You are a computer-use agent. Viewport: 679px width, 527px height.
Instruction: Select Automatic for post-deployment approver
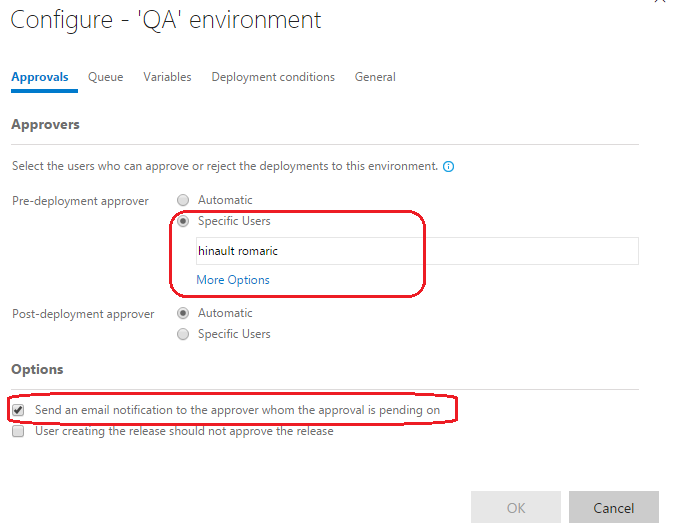[183, 313]
